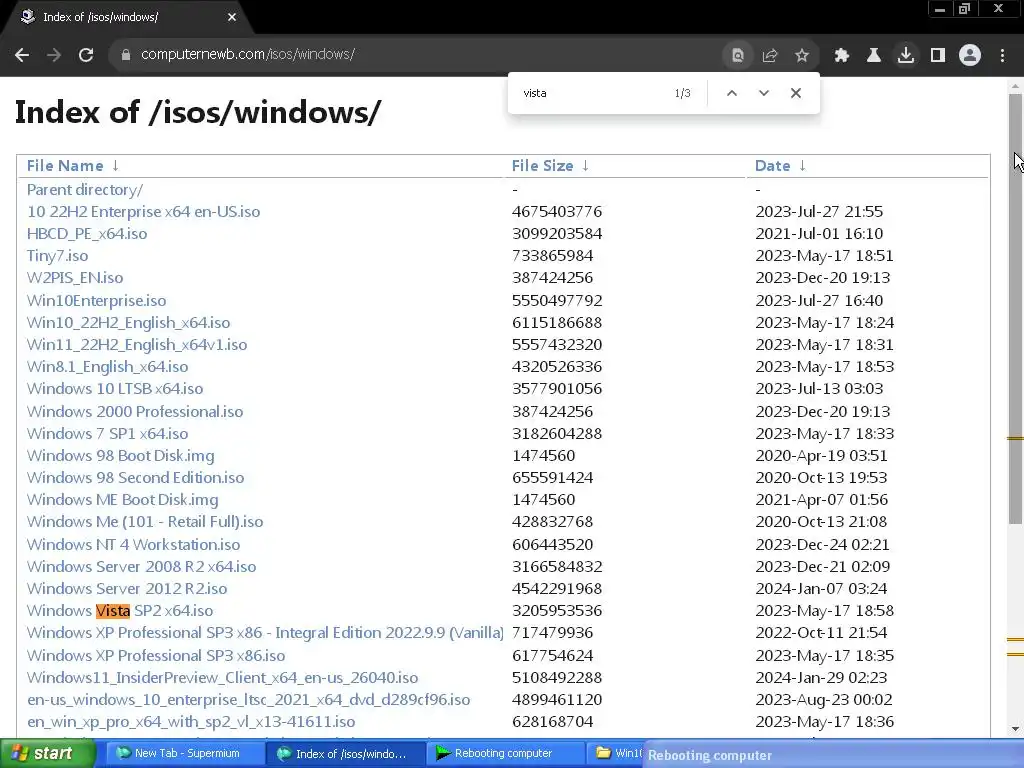Viewport: 1024px width, 768px height.
Task: Close the Index of /isos/windows/ tab
Action: click(232, 17)
